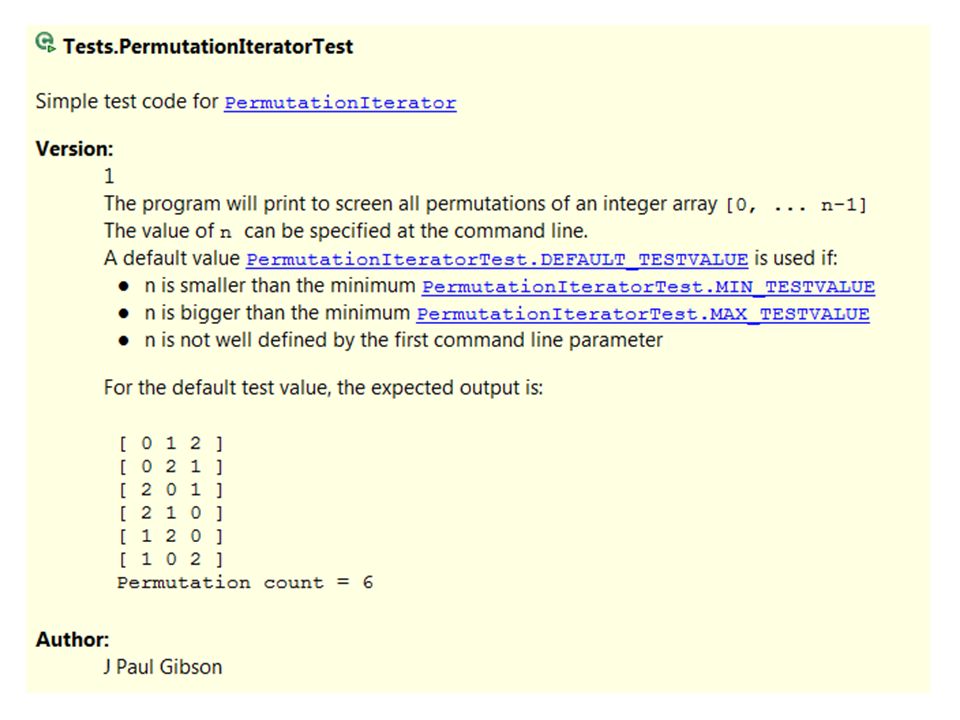Select the Tests.PermutationIteratorTest heading text
The height and width of the screenshot is (720, 960).
click(208, 47)
